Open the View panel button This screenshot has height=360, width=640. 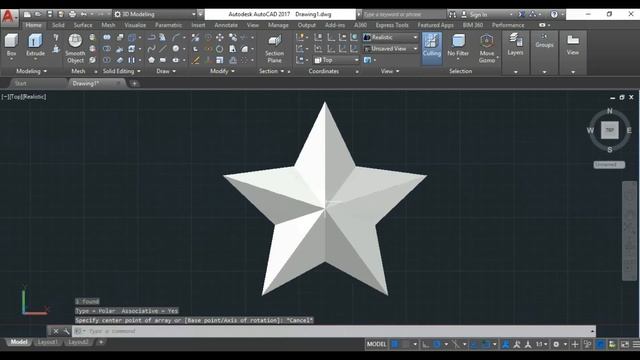(573, 45)
